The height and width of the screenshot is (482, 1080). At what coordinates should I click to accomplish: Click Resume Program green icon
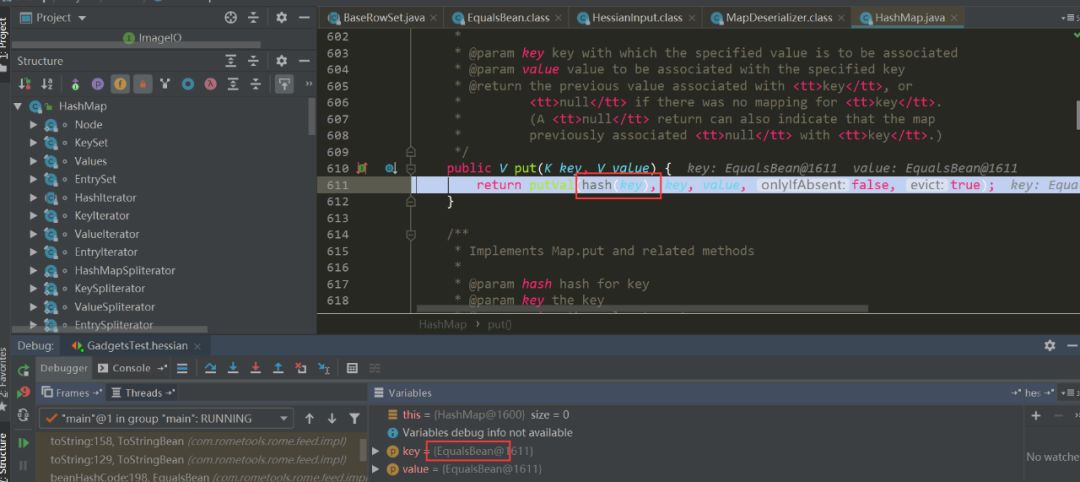pos(23,443)
